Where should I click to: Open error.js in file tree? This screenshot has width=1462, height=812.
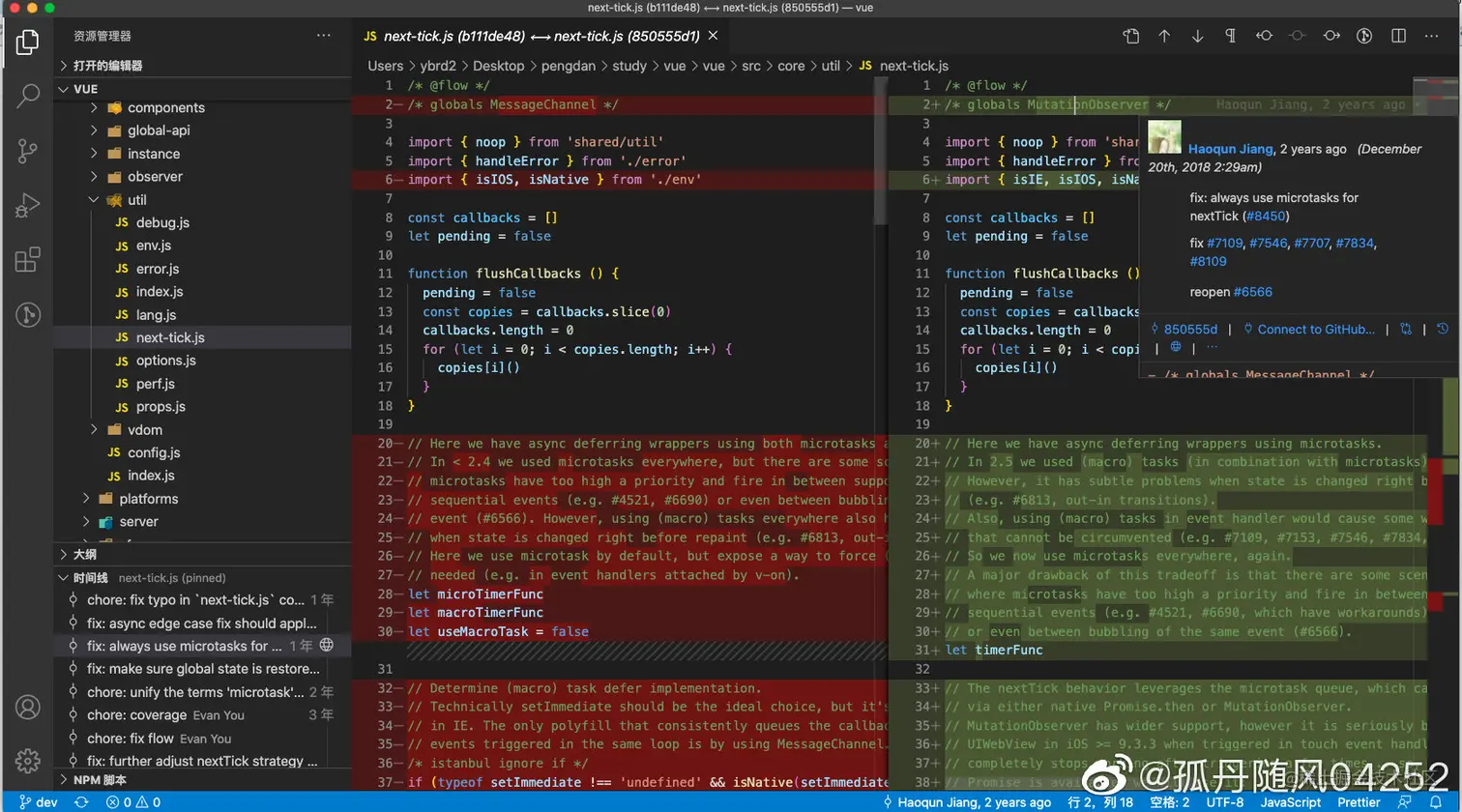point(202,269)
